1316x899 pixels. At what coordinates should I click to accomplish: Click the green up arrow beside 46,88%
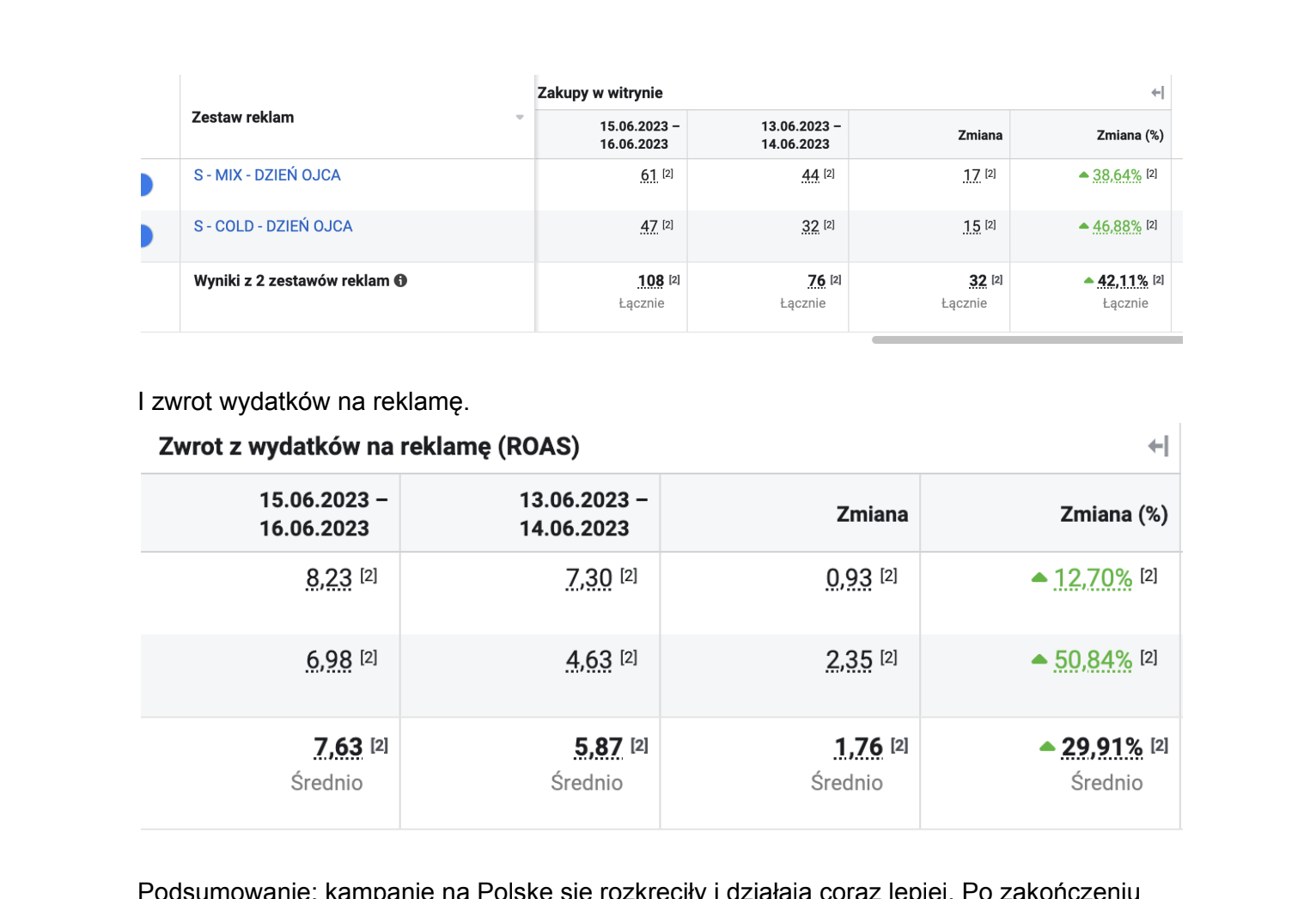tap(1083, 227)
